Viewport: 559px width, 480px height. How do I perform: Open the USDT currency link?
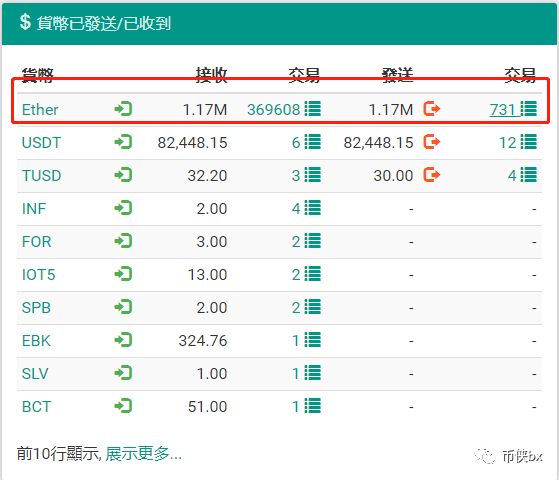tap(41, 143)
